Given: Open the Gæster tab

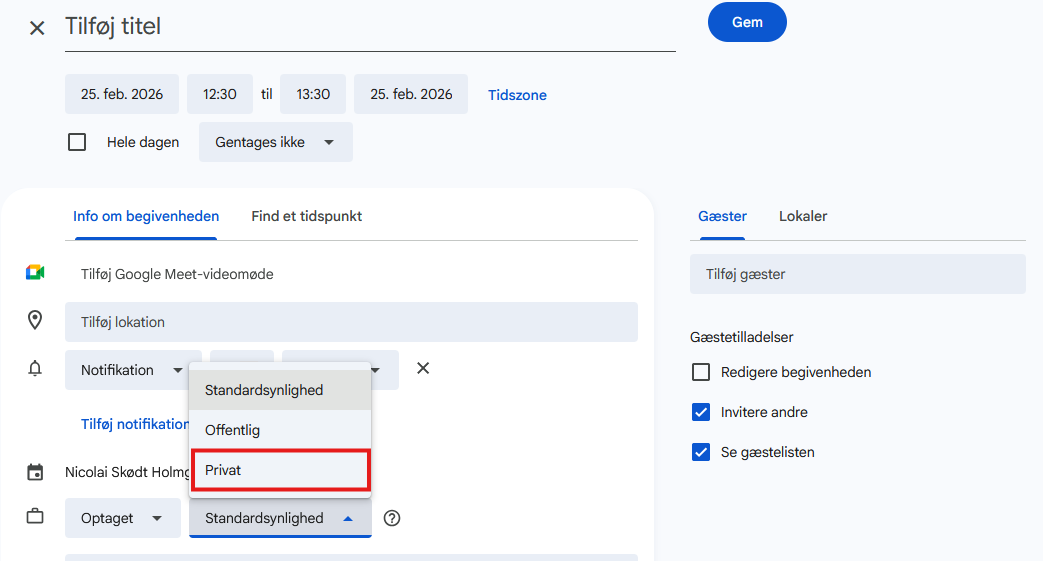Looking at the screenshot, I should coord(722,216).
